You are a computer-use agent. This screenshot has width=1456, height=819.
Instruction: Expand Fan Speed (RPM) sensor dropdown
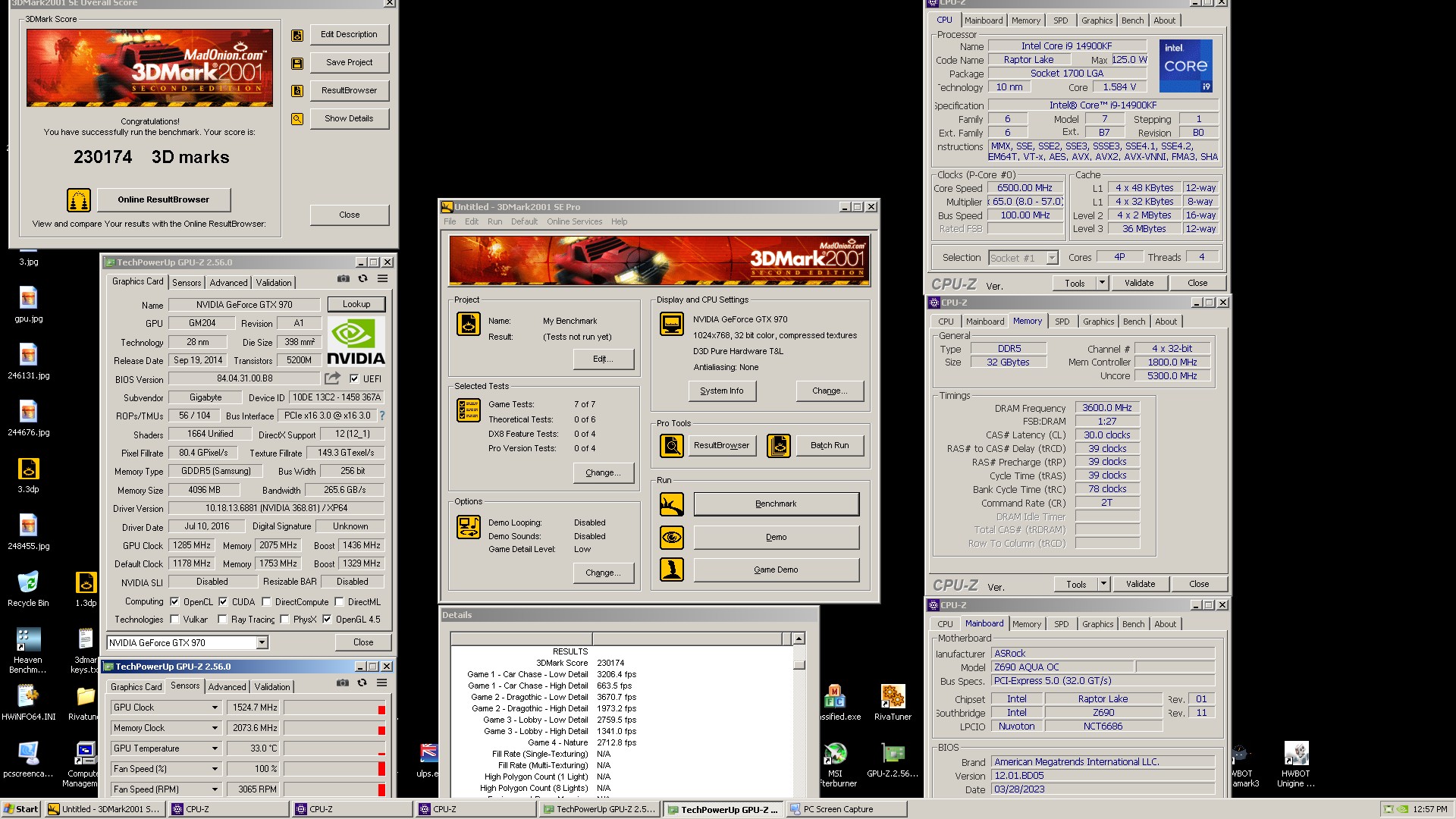pyautogui.click(x=215, y=789)
